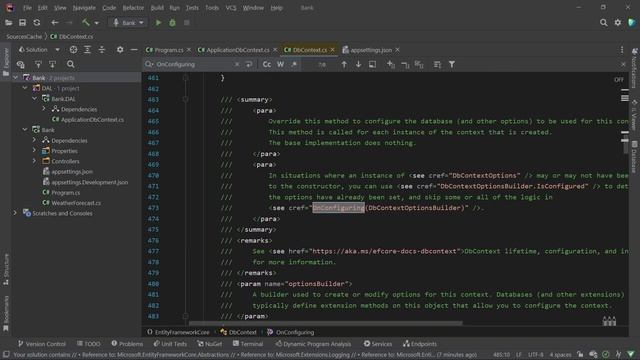640x360 pixels.
Task: Open the Problems tool window
Action: pyautogui.click(x=127, y=344)
